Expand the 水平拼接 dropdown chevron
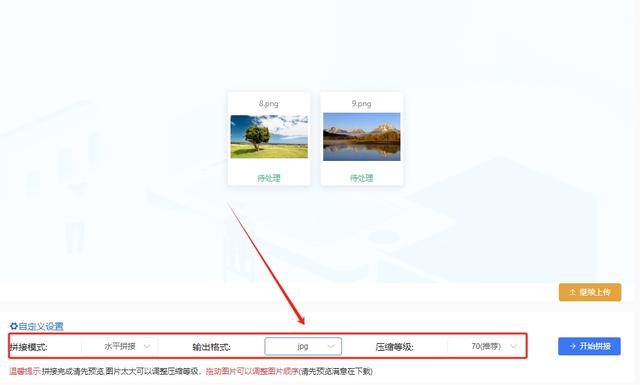640x385 pixels. click(147, 346)
